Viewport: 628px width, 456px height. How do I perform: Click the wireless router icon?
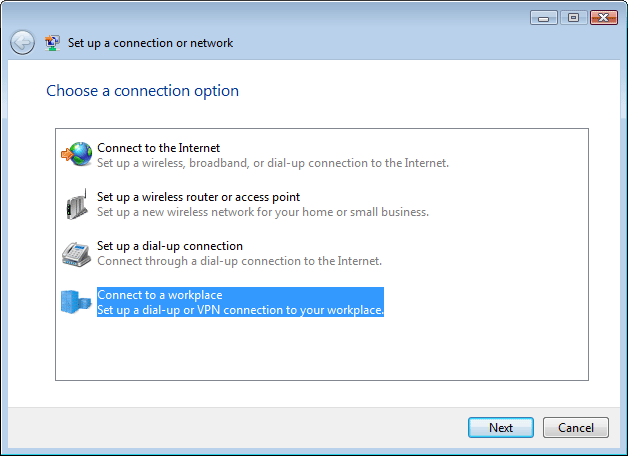pyautogui.click(x=76, y=204)
